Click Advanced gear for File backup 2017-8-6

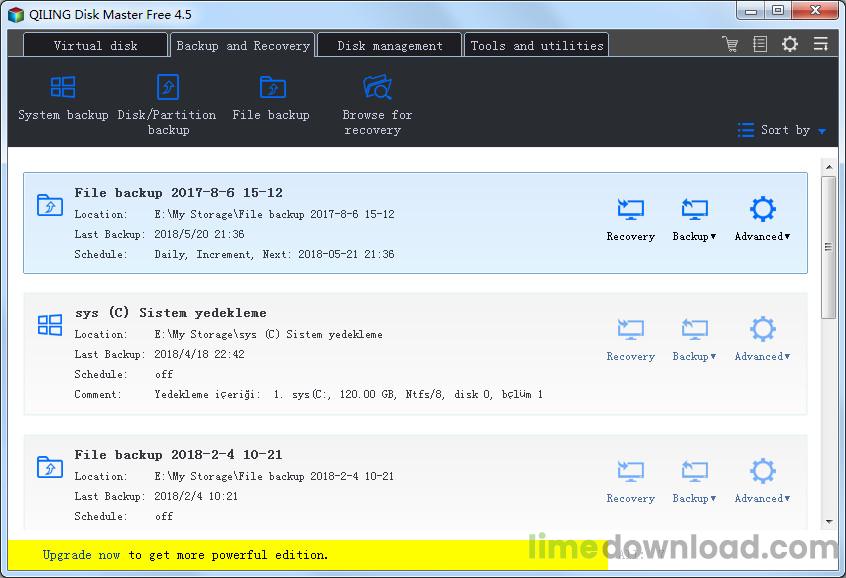coord(762,209)
